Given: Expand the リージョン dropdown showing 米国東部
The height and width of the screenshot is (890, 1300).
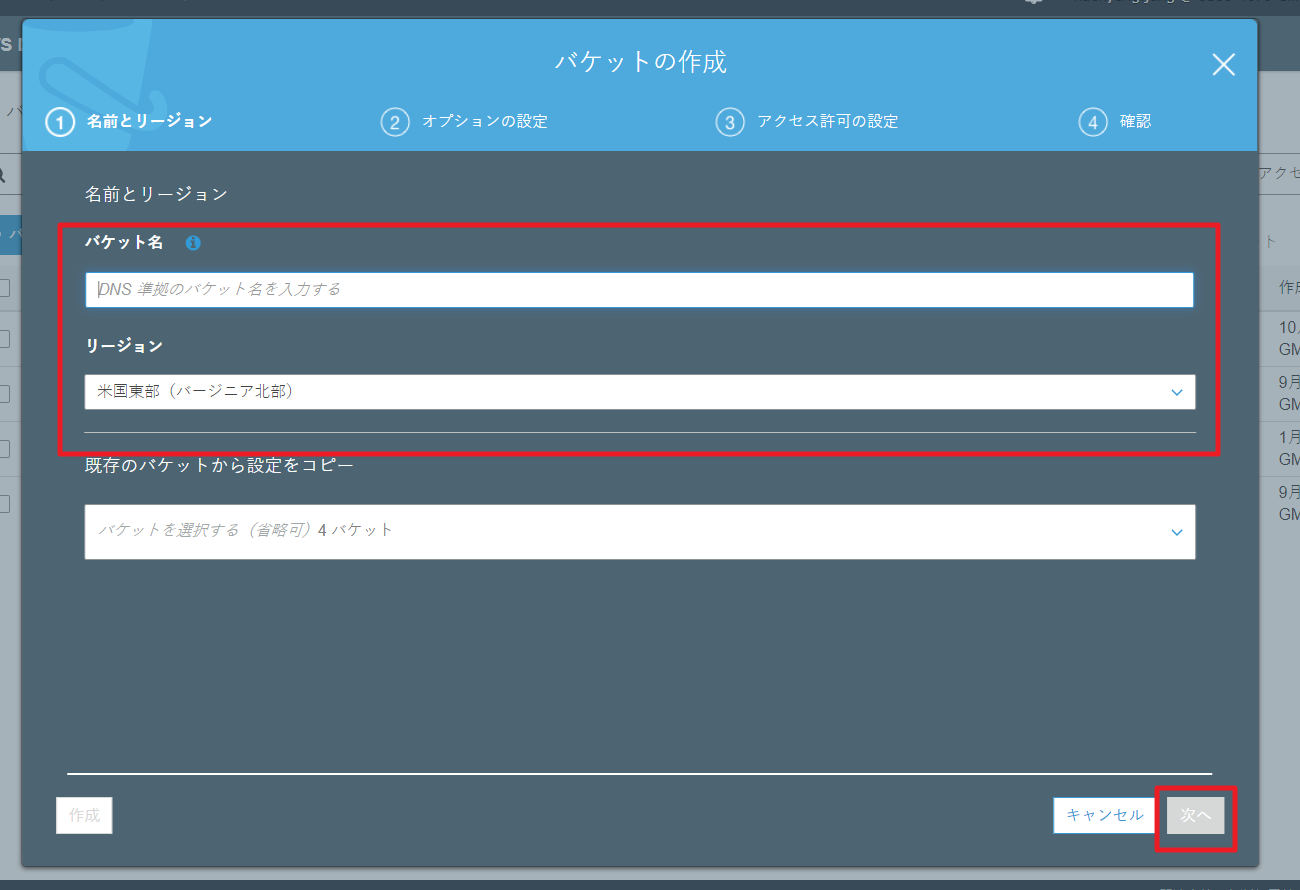Looking at the screenshot, I should [639, 392].
